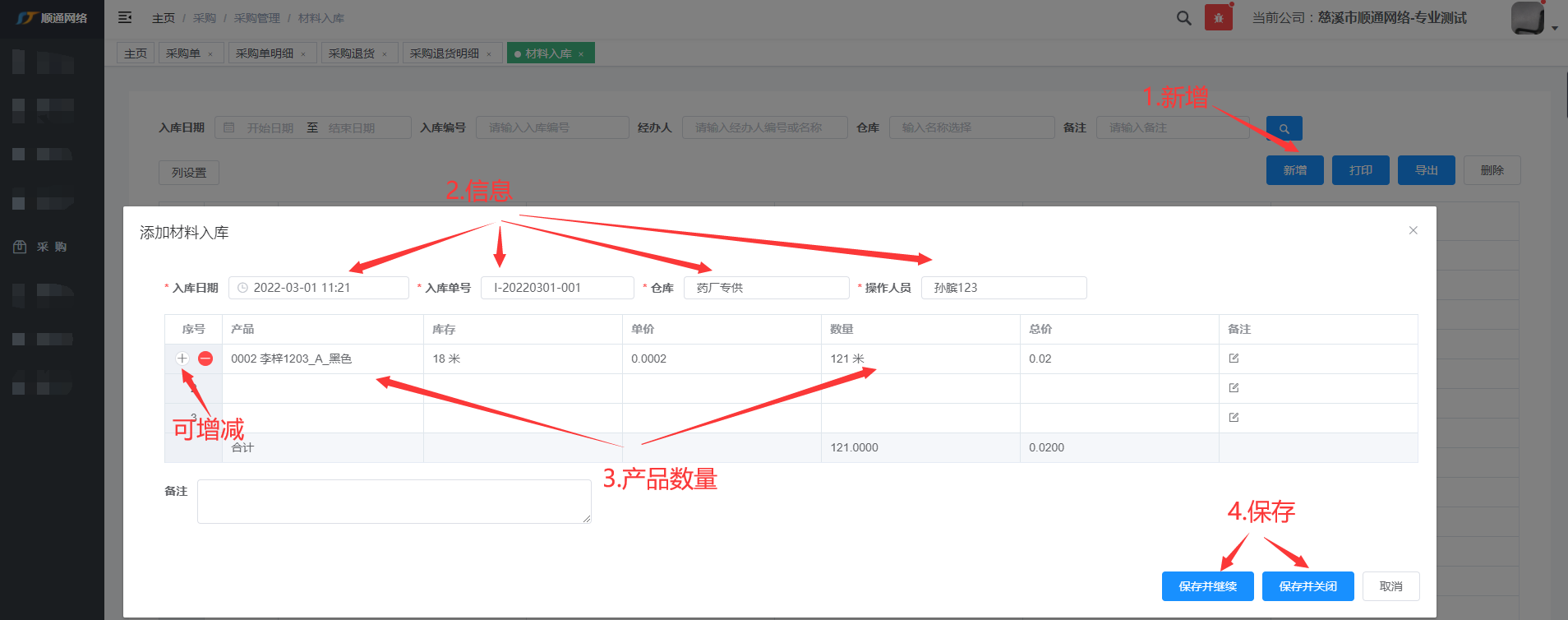
Task: Click the red minus icon to remove row
Action: click(x=205, y=359)
